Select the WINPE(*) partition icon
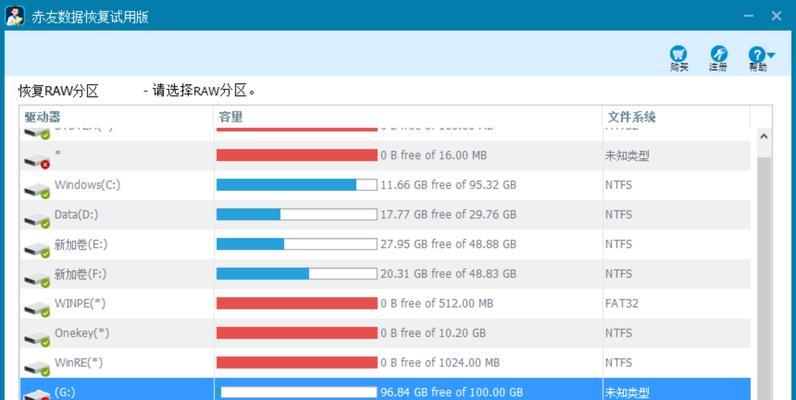The height and width of the screenshot is (400, 796). coord(37,309)
